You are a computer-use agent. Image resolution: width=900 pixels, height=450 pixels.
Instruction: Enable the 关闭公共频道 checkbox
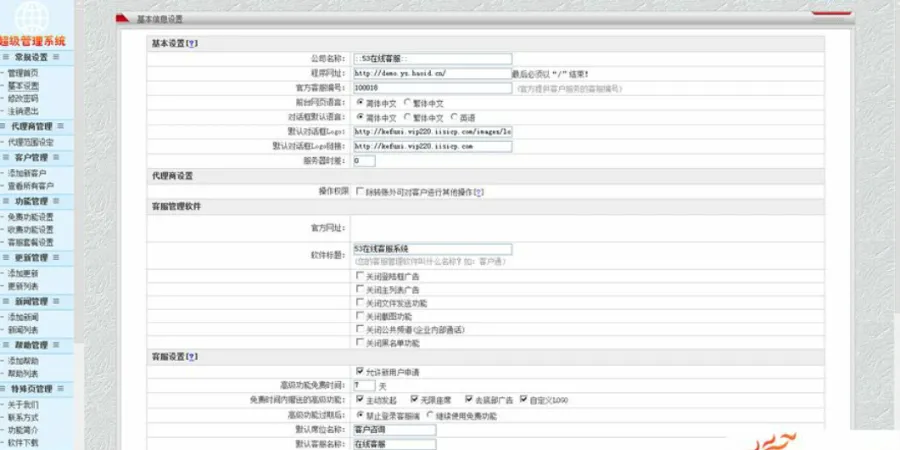(x=360, y=329)
